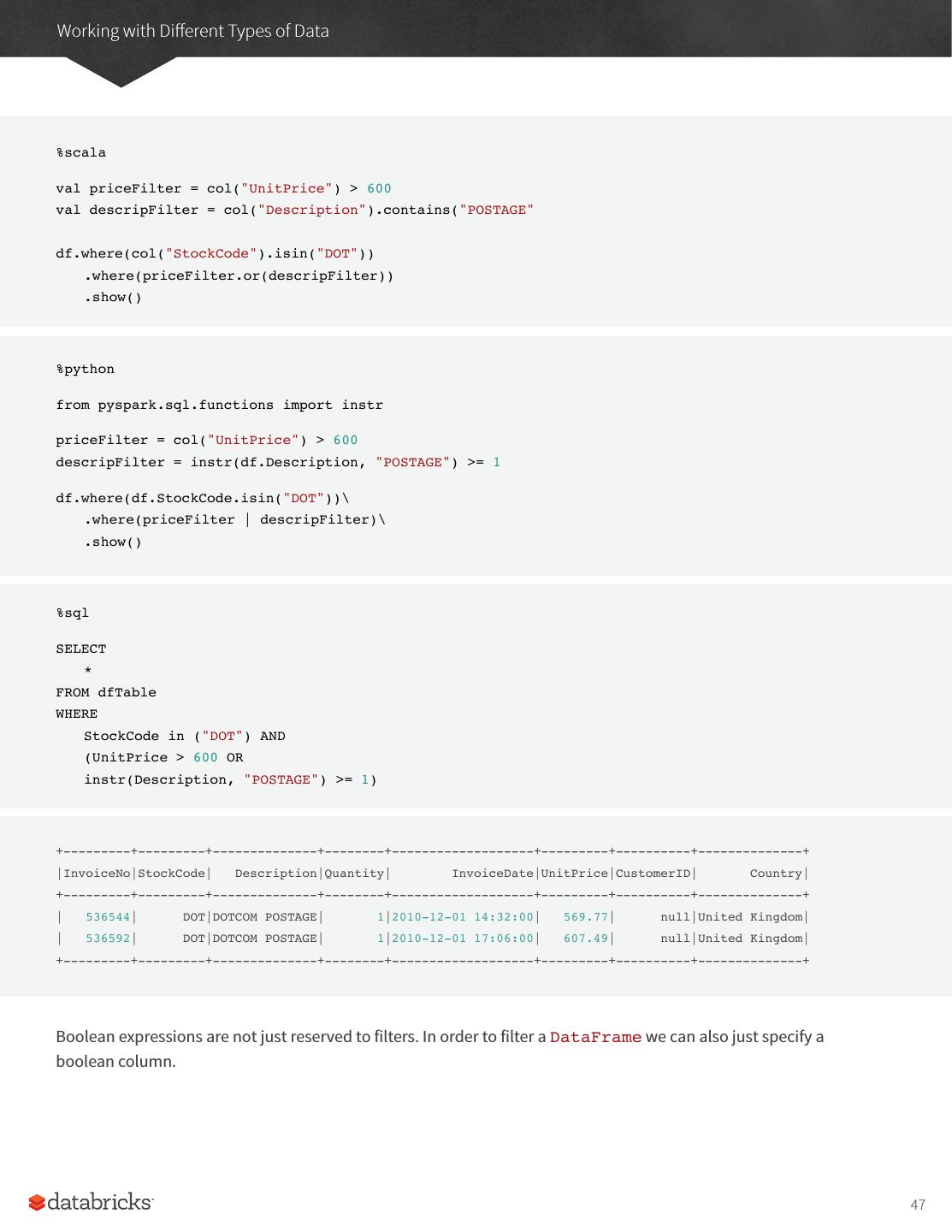This screenshot has height=1232, width=952.
Task: Click the 'val priceFilter' Scala line
Action: pyautogui.click(x=223, y=189)
